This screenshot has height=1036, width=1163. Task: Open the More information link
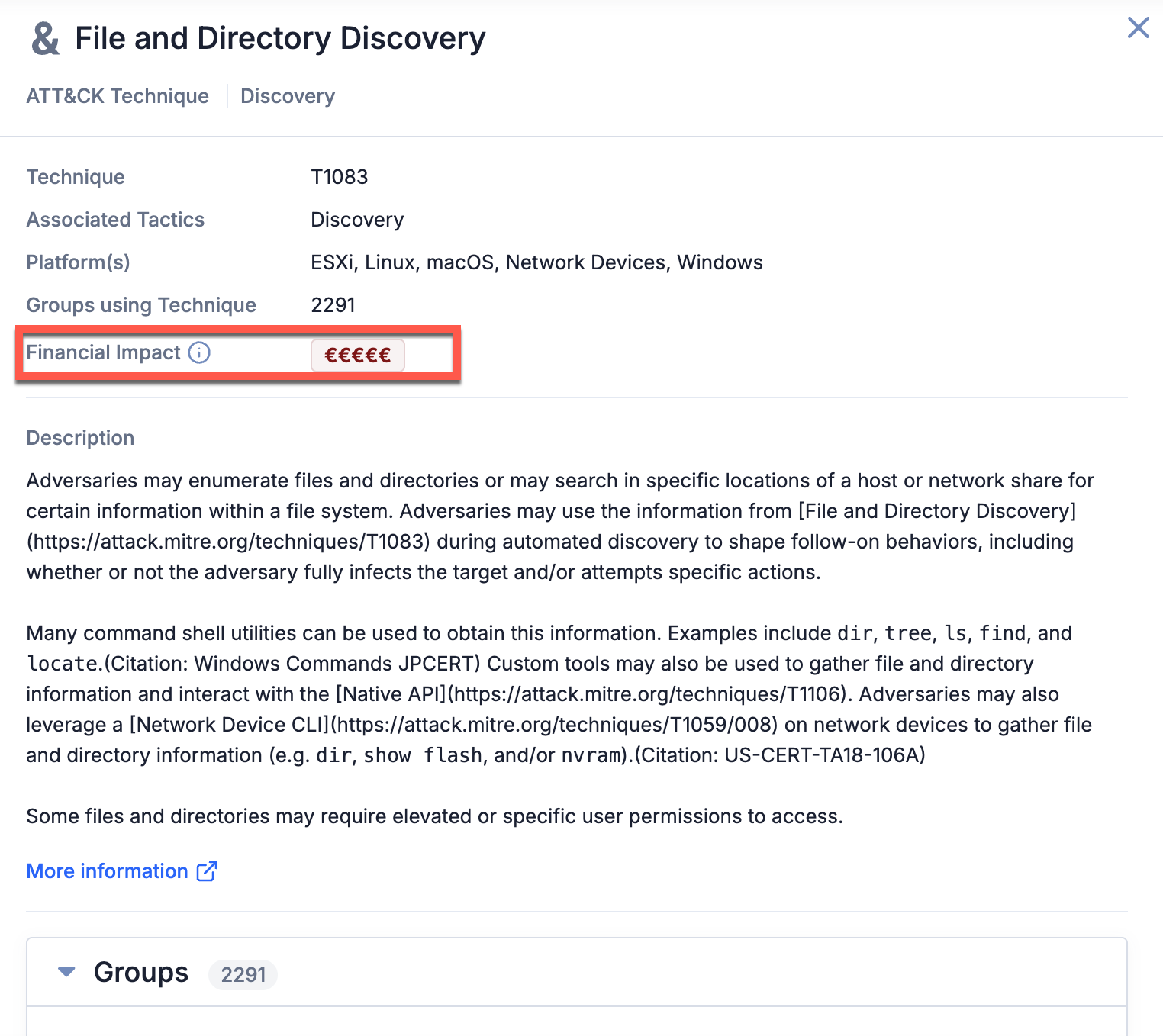click(x=107, y=871)
